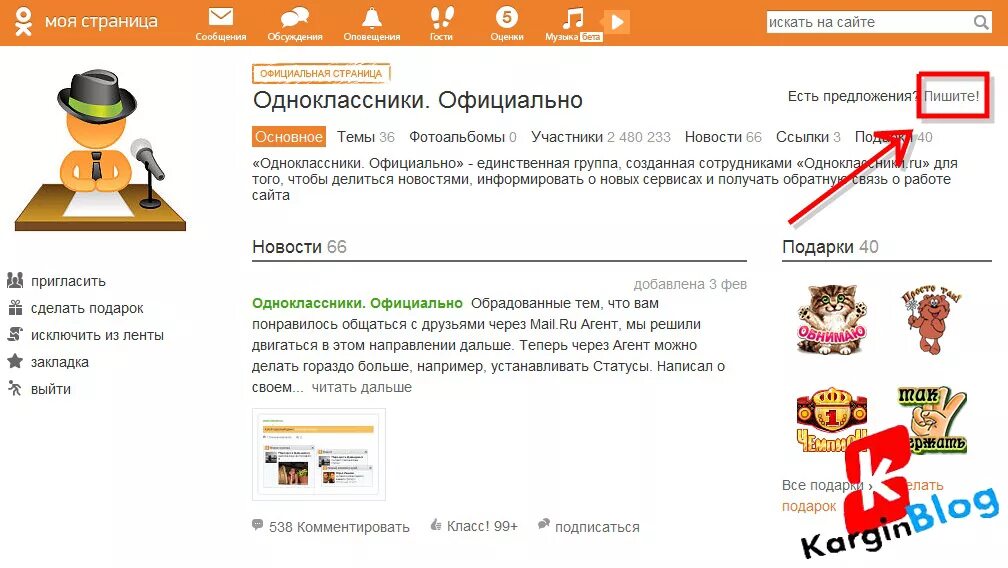Screen dimensions: 1008x568
Task: Click the thumbs-up Класс icon
Action: 436,525
